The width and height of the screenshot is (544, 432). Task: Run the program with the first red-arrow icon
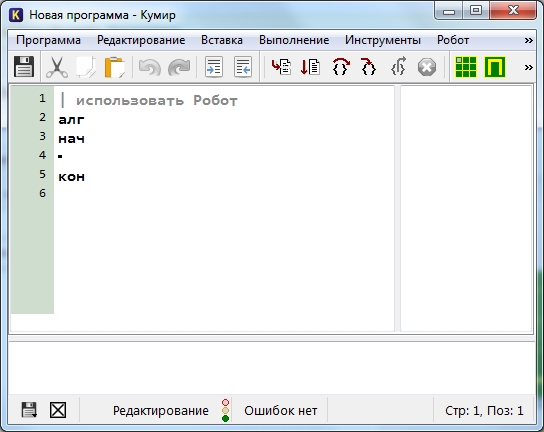(x=281, y=67)
